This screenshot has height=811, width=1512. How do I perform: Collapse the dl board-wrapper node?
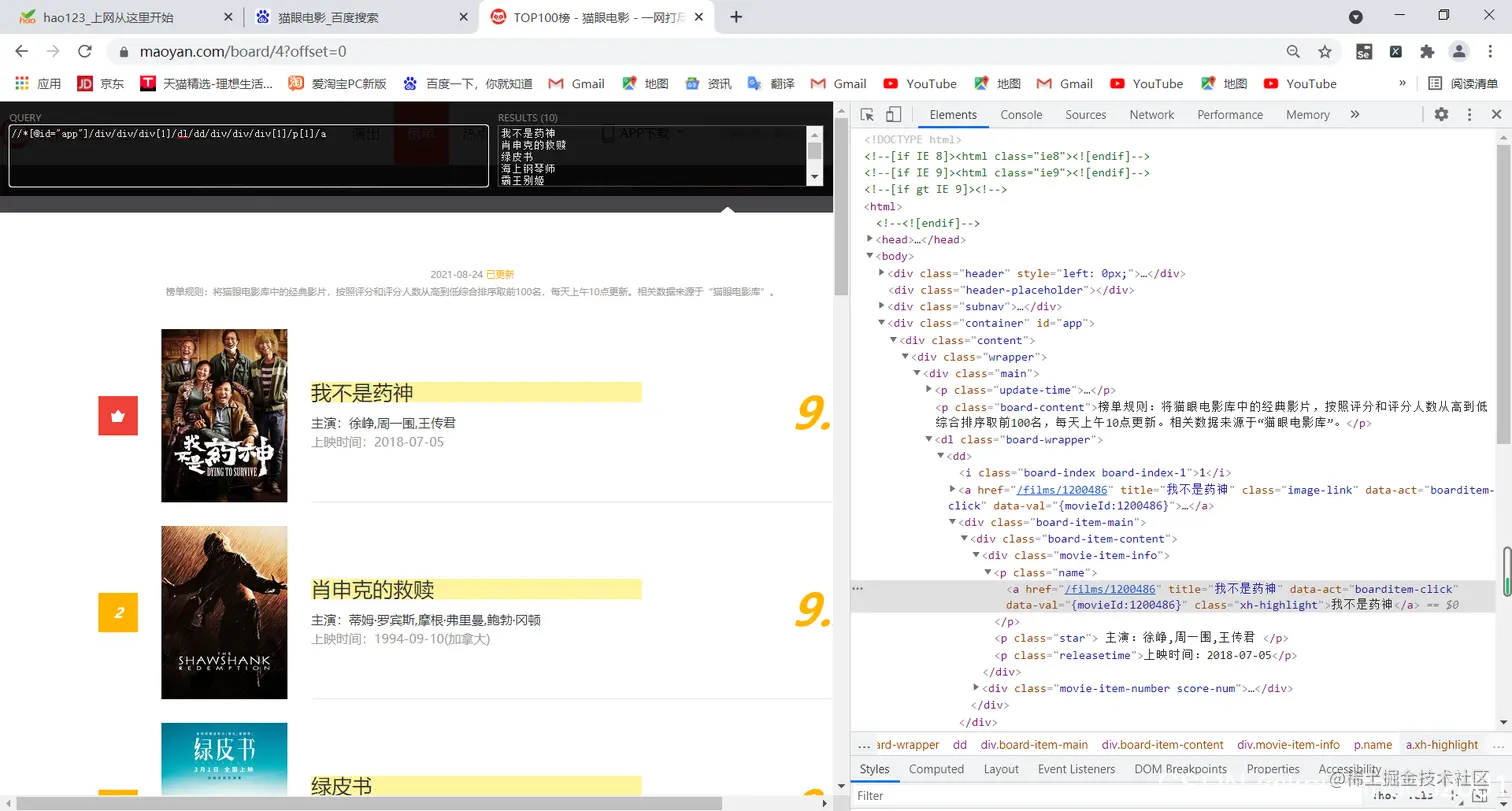click(x=929, y=439)
